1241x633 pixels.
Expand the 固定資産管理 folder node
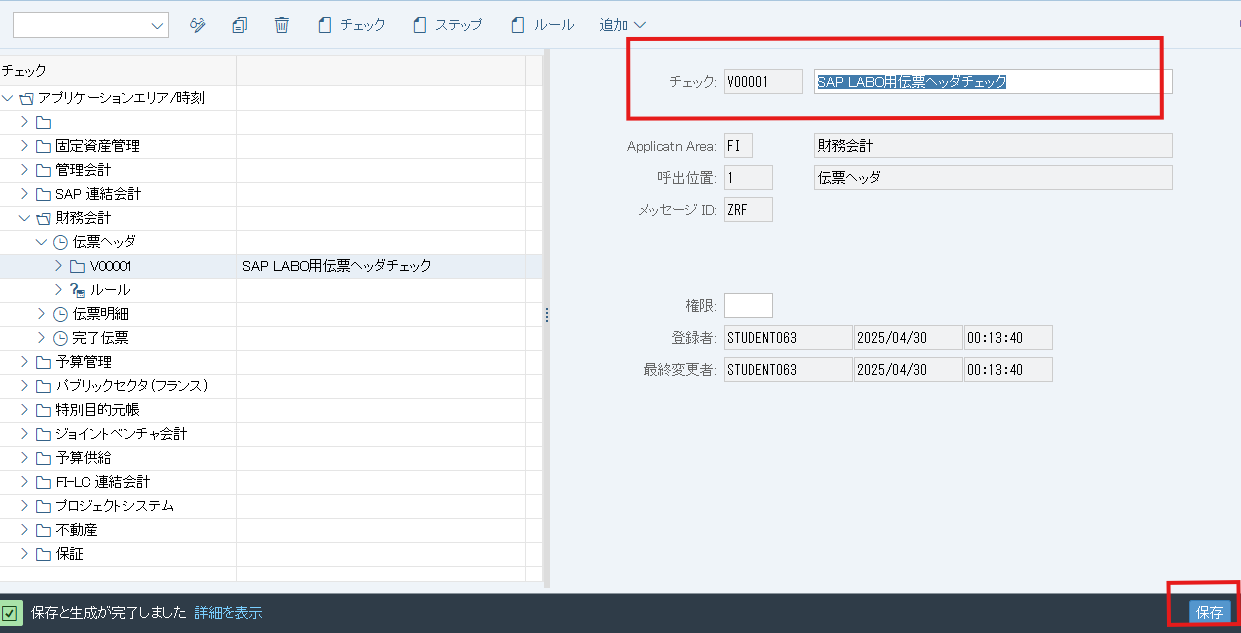pos(25,146)
